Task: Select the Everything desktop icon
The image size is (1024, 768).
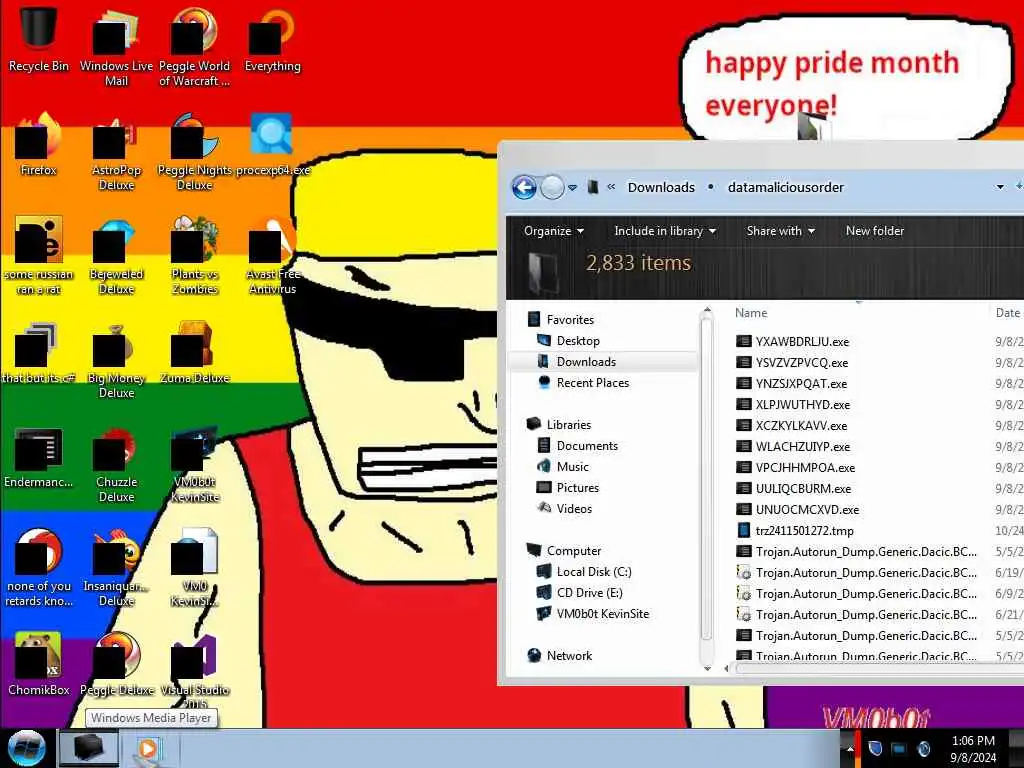Action: 272,40
